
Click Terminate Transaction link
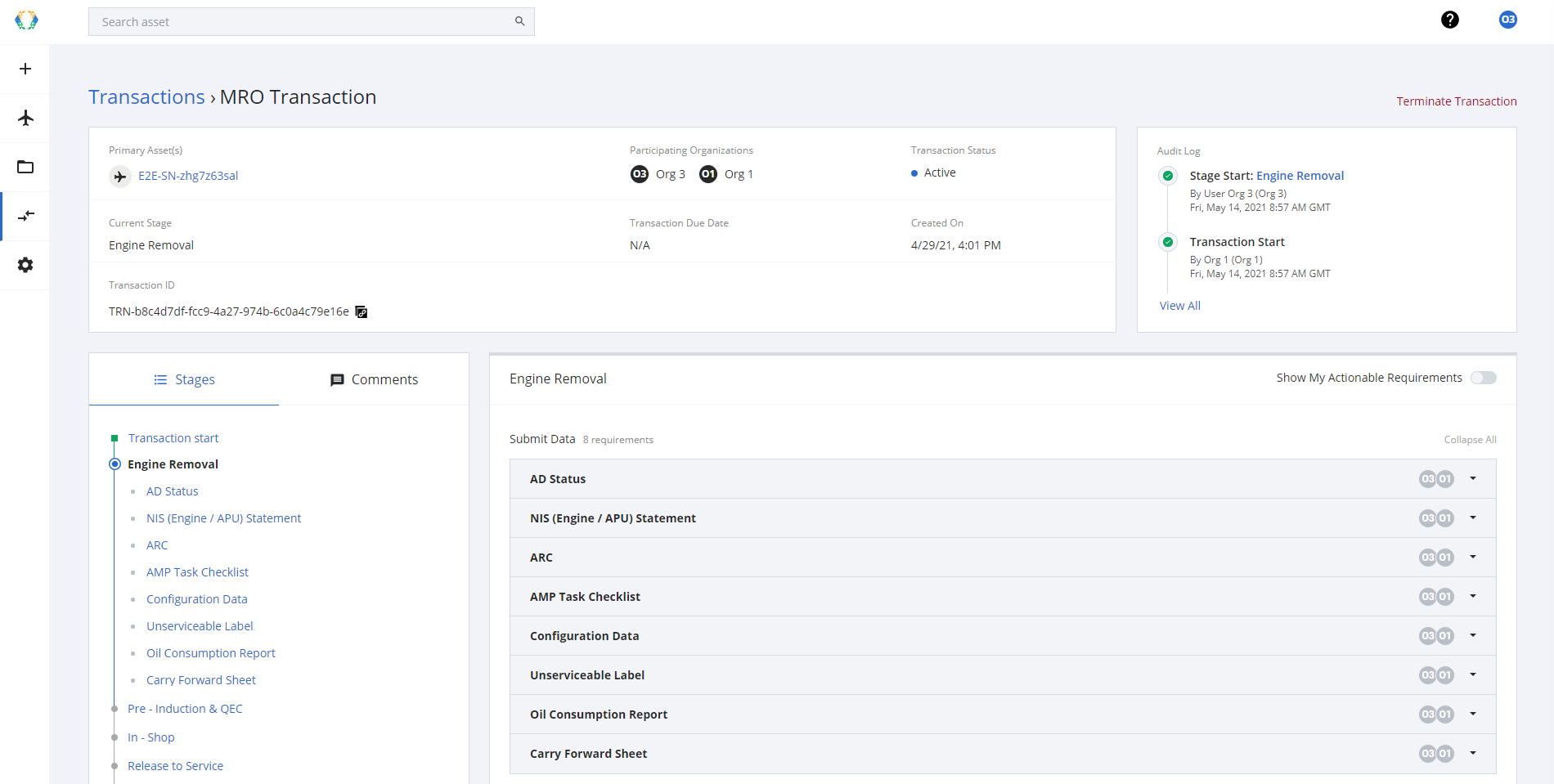coord(1457,101)
